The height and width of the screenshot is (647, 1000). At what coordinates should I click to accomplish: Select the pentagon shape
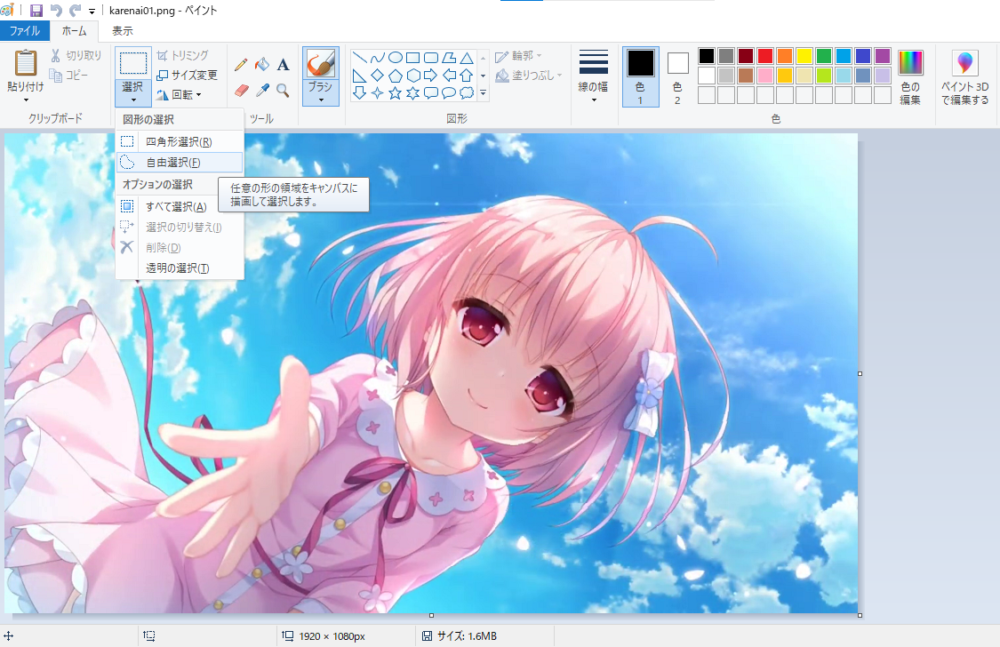pos(395,76)
